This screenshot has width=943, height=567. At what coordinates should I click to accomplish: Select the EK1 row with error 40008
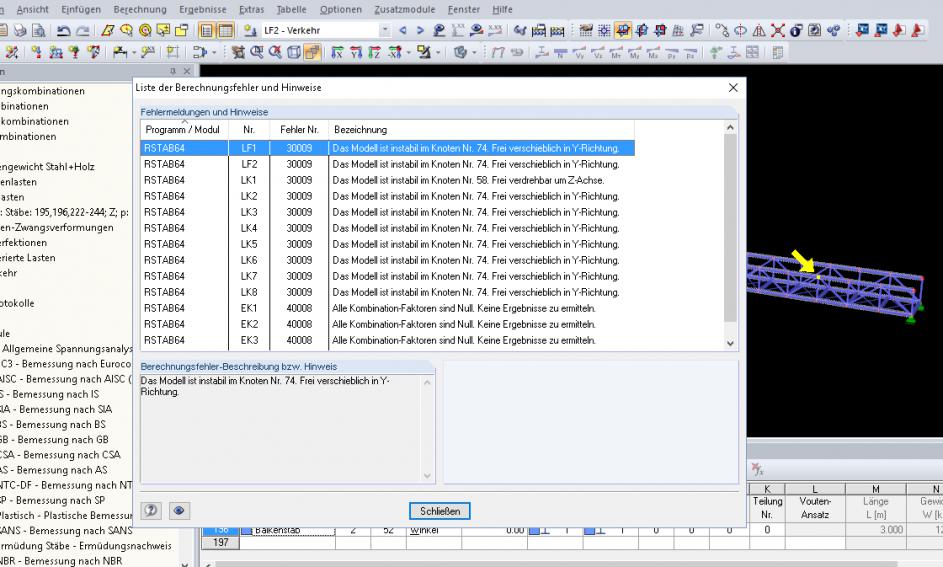(x=387, y=308)
